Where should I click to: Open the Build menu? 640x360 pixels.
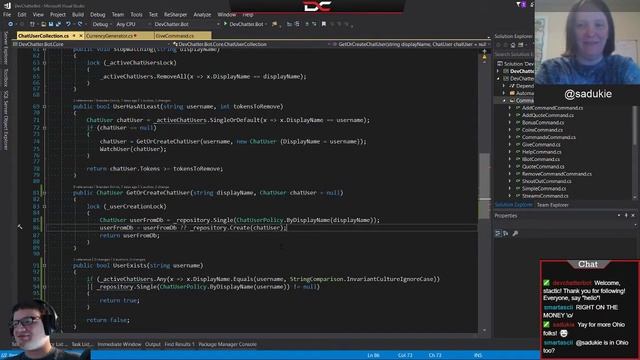[x=78, y=15]
